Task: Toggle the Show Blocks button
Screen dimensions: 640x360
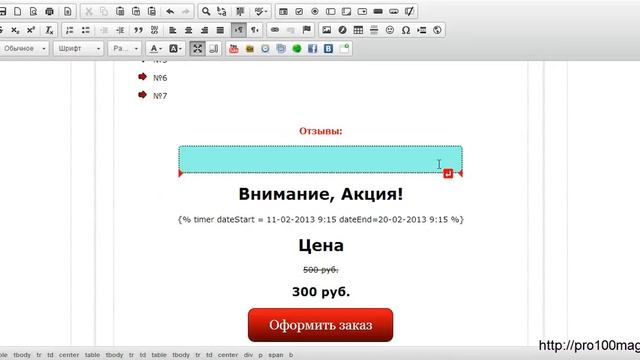Action: point(213,49)
